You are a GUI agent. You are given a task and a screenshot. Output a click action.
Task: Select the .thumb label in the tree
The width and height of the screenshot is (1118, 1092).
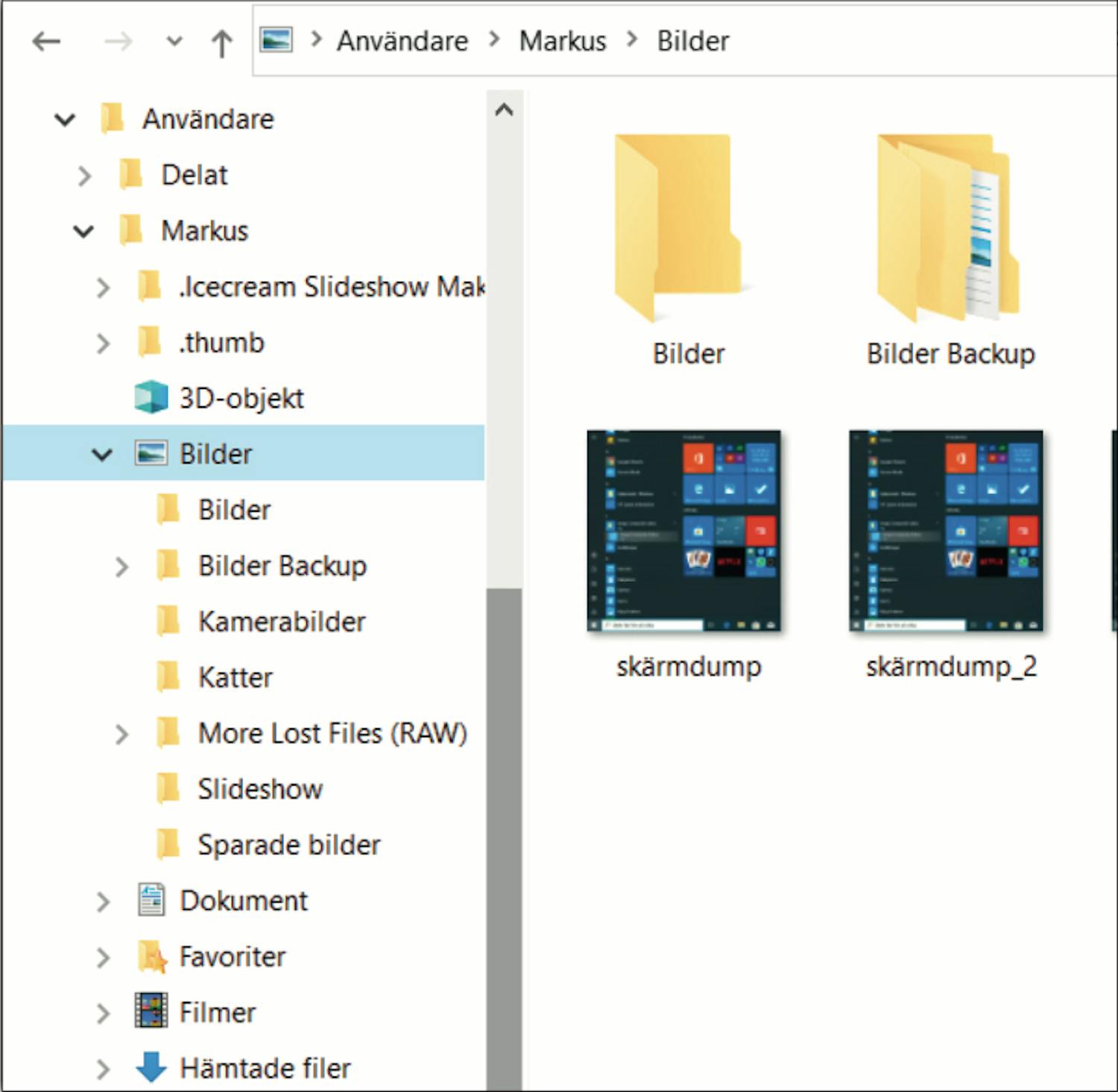222,343
